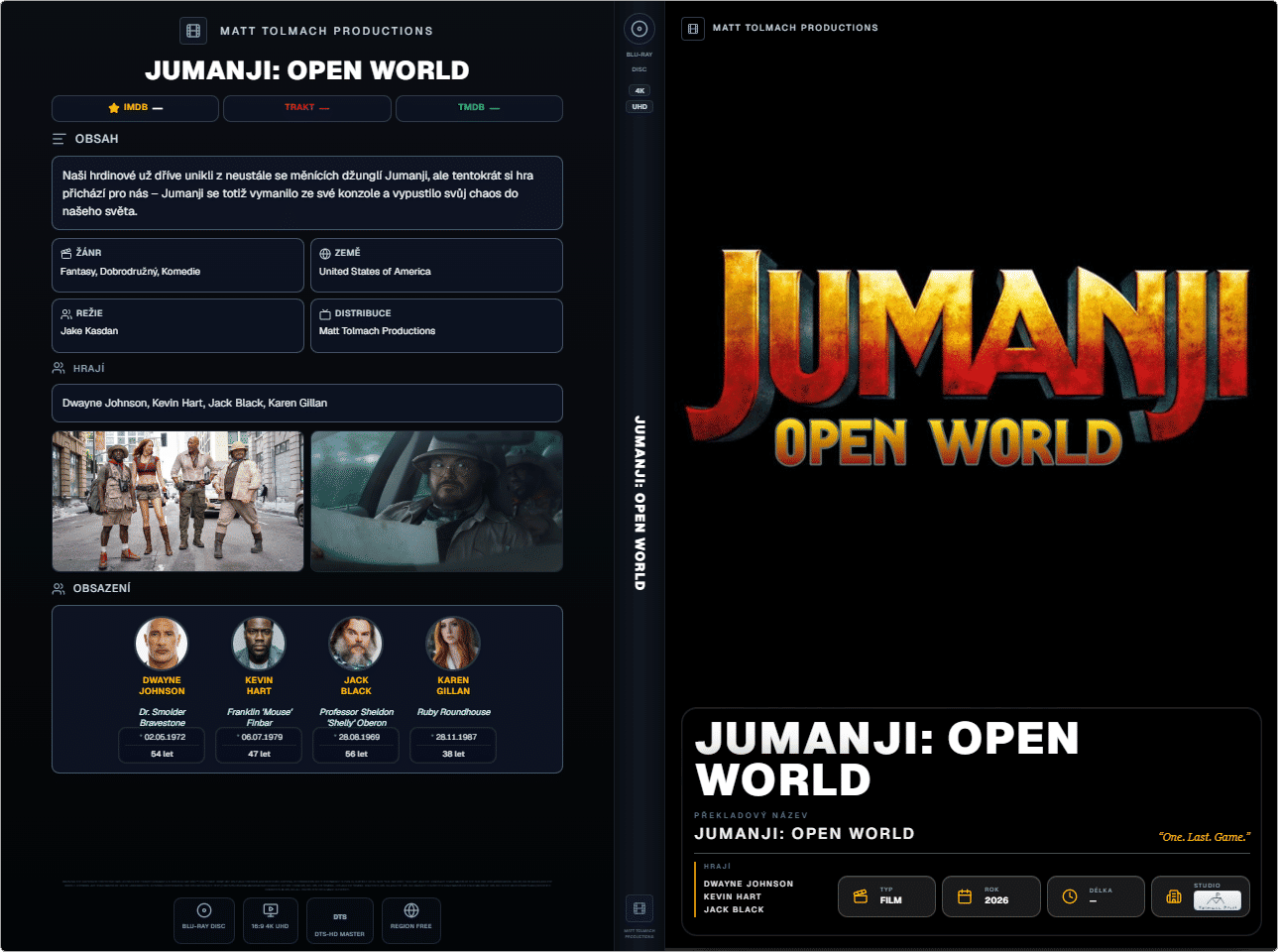
Task: Click the clapperboard icon in the TYP FILM card
Action: (861, 896)
